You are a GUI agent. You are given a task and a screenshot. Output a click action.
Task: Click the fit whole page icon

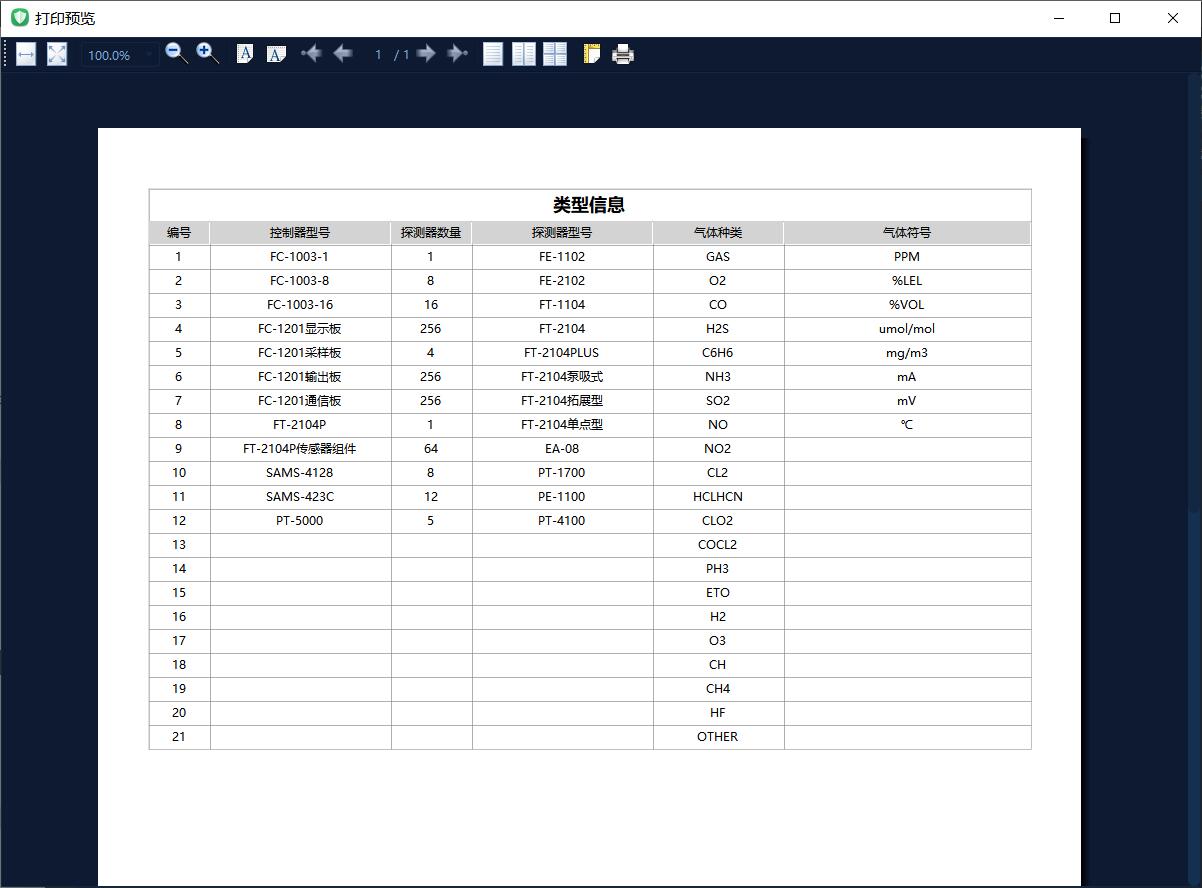pyautogui.click(x=57, y=54)
